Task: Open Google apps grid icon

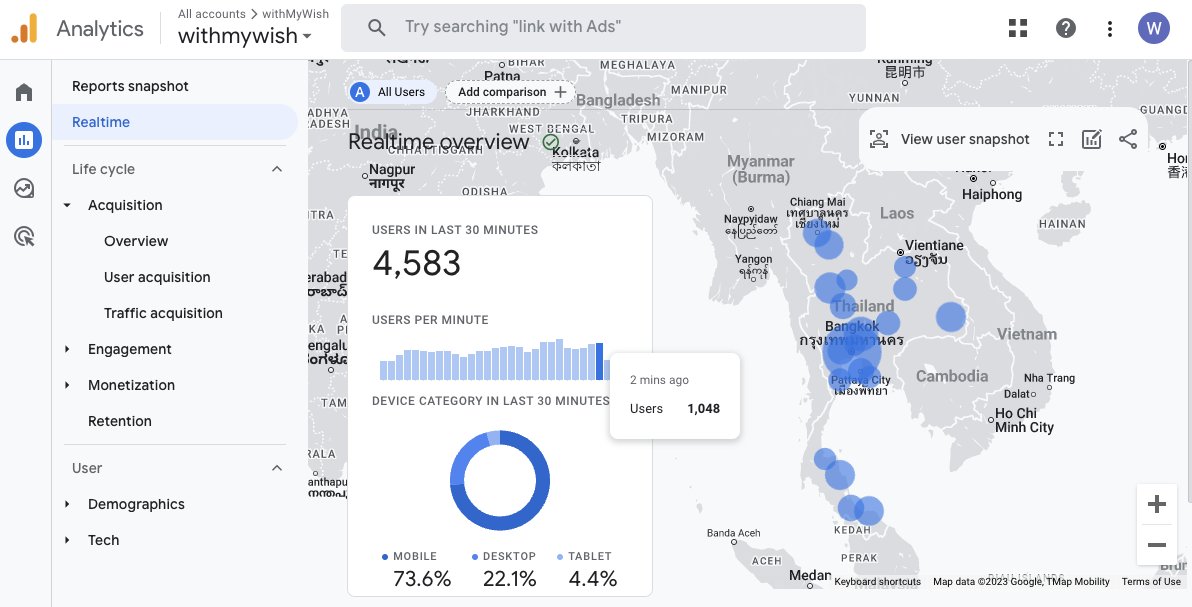Action: [x=1018, y=28]
